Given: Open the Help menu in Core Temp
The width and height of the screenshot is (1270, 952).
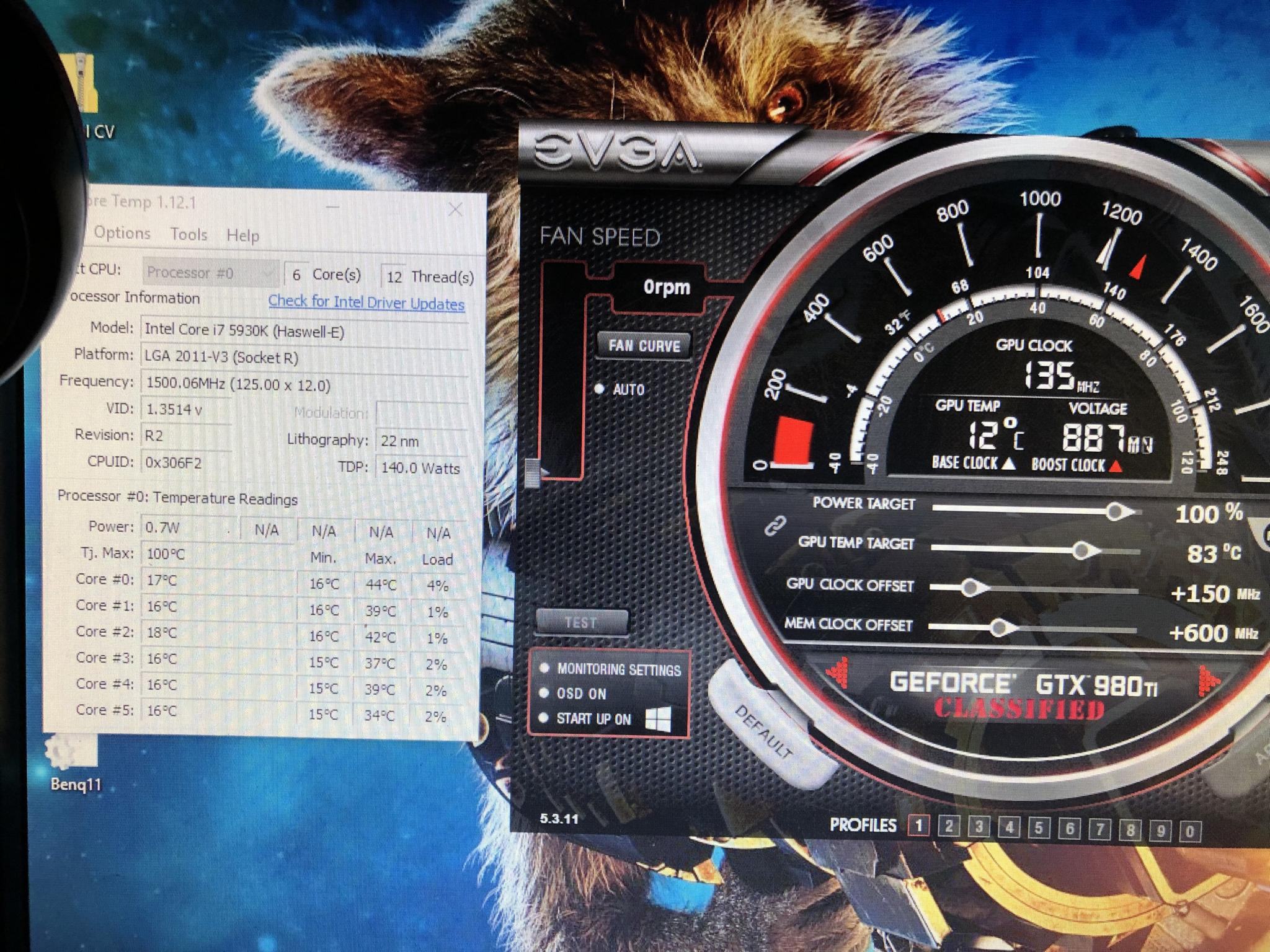Looking at the screenshot, I should pos(242,236).
